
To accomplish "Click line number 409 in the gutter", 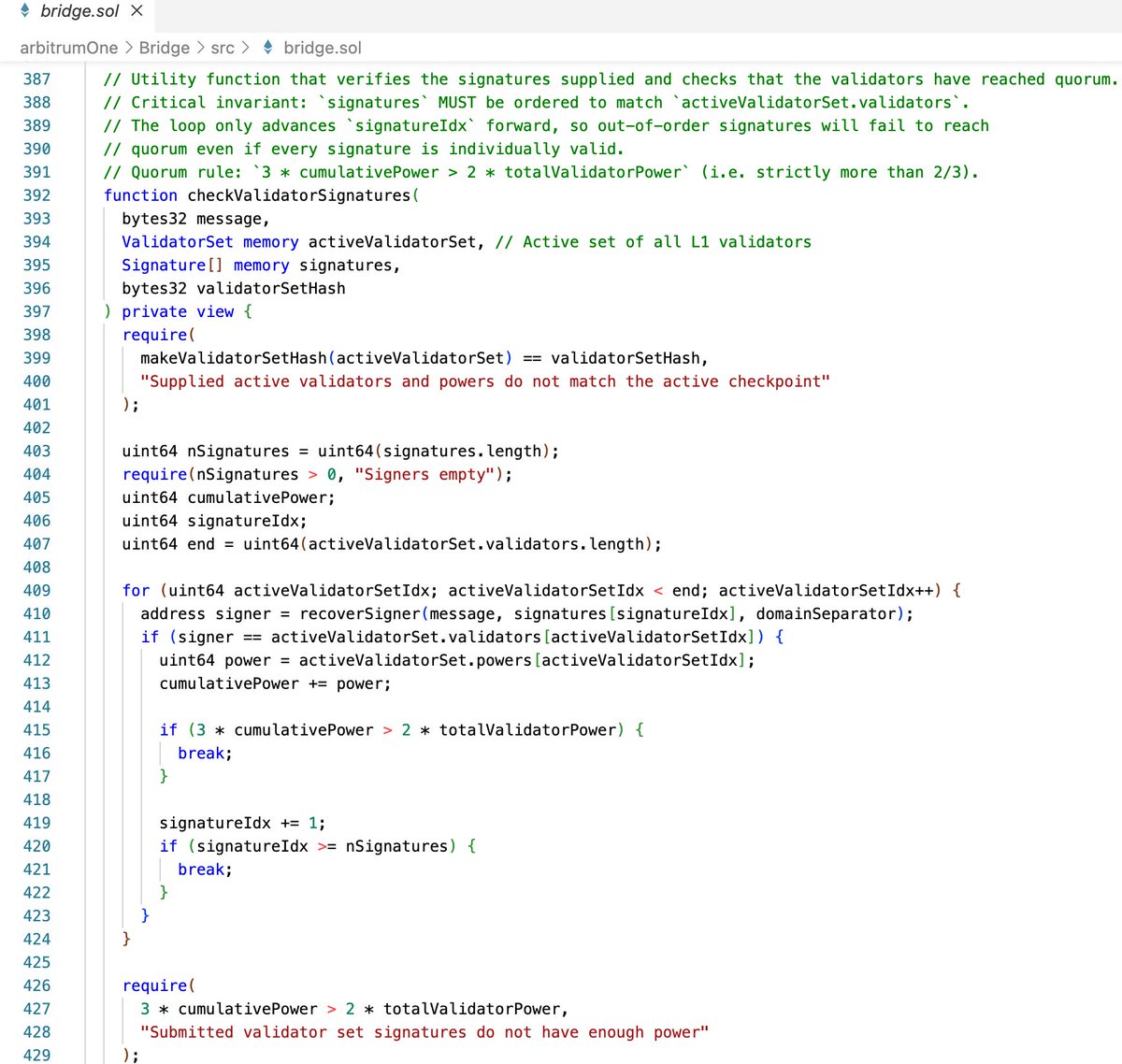I will tap(36, 591).
